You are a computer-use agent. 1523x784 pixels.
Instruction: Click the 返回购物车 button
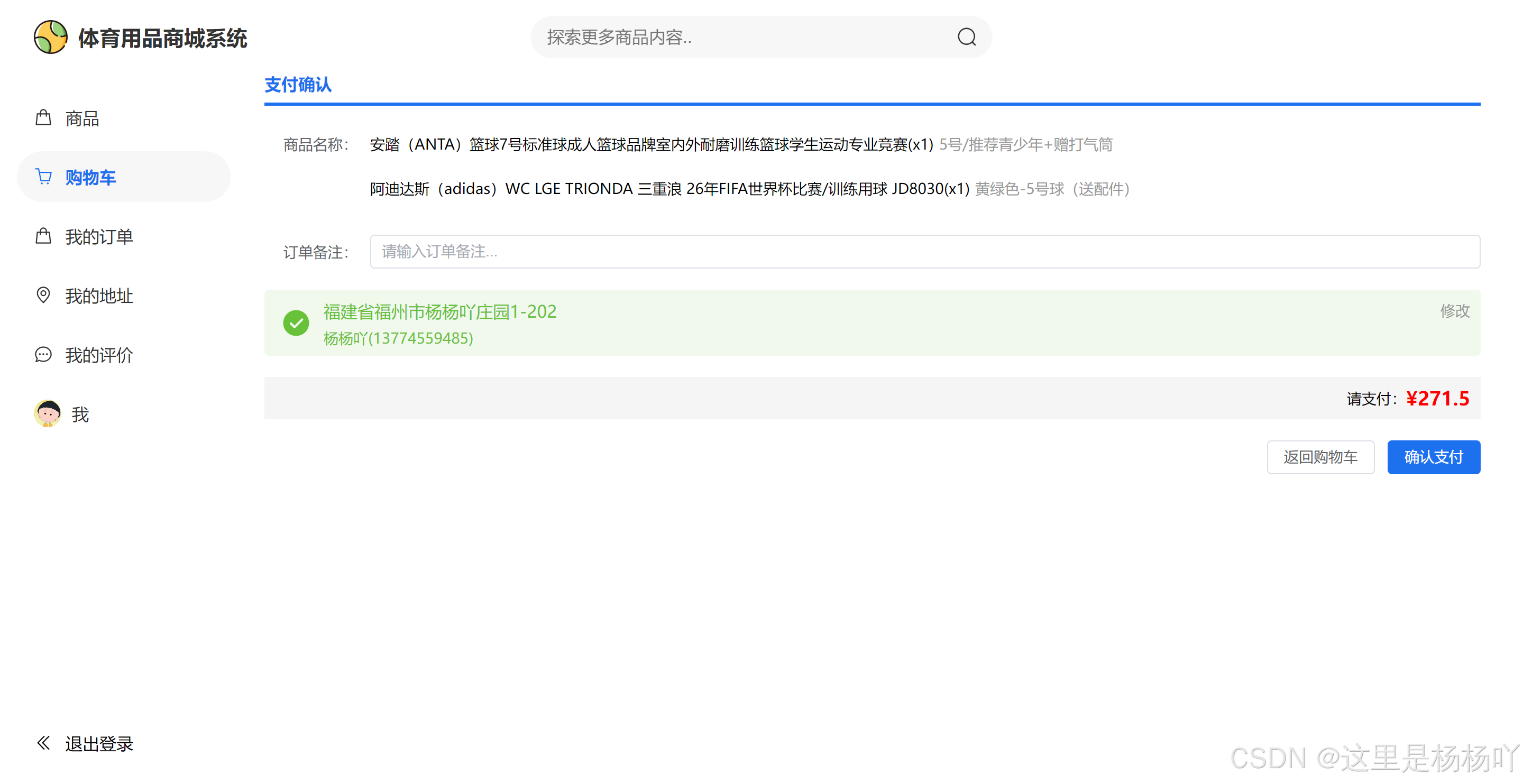pos(1320,457)
